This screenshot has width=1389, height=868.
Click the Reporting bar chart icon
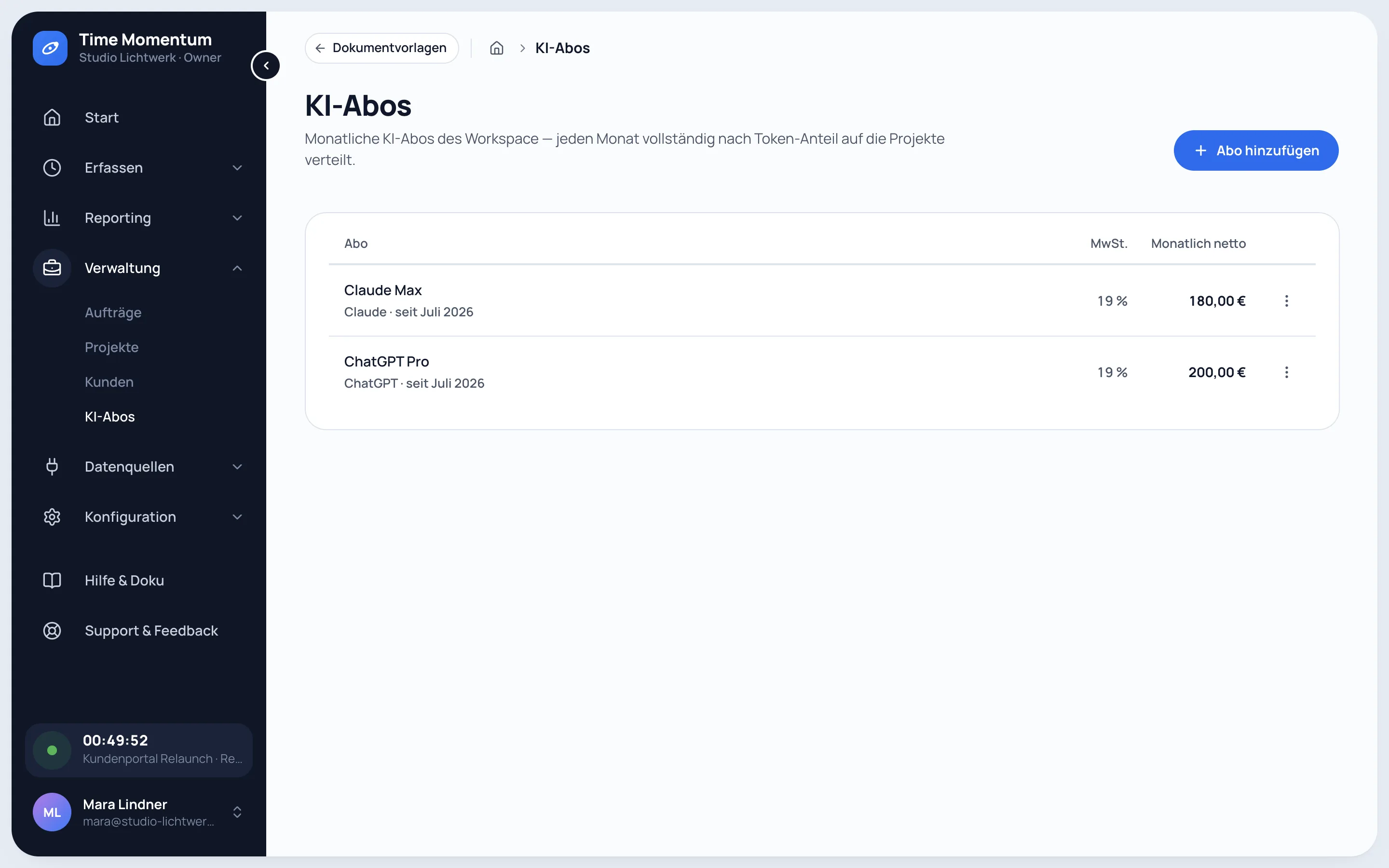point(52,217)
